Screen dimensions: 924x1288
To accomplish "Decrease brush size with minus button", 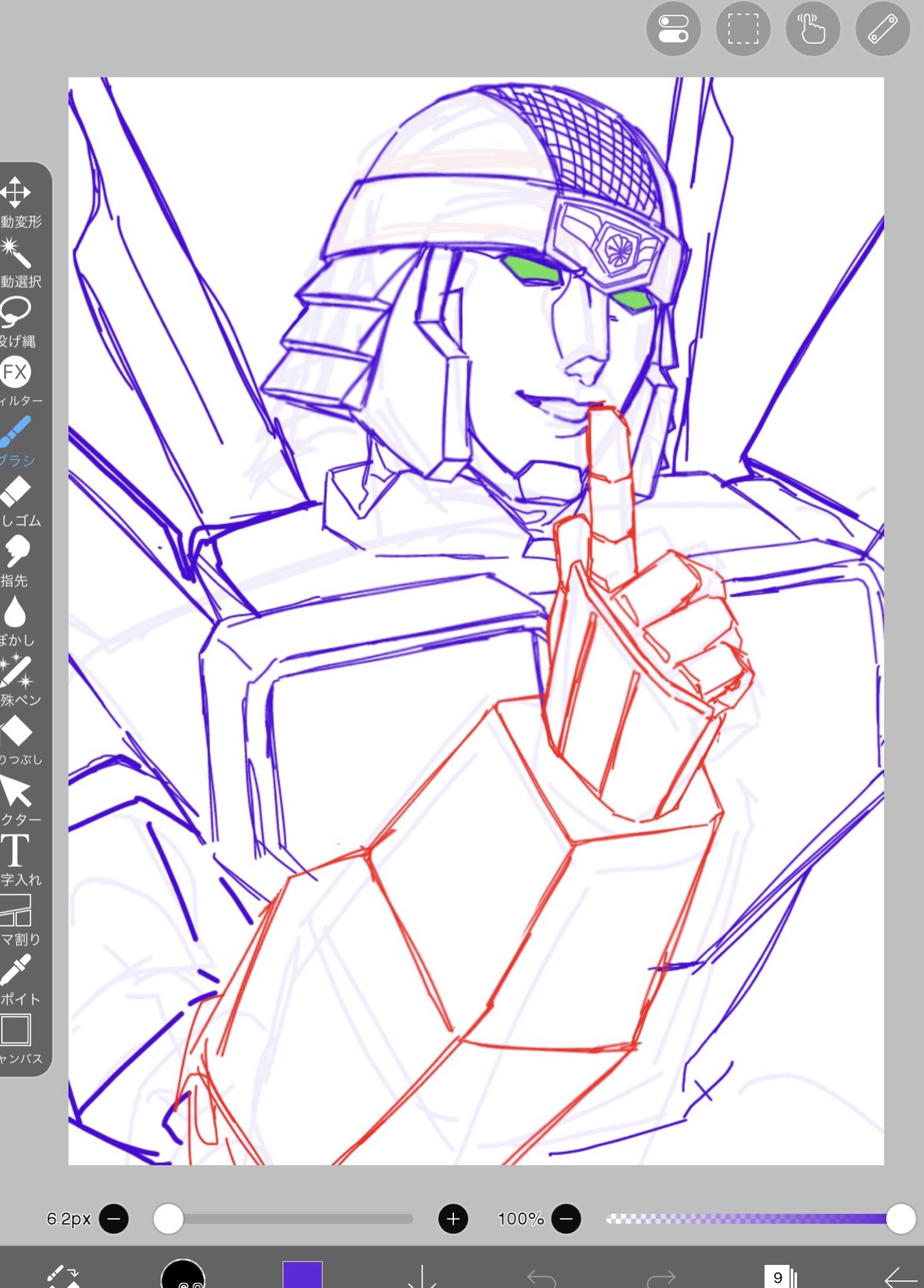I will (x=114, y=1218).
